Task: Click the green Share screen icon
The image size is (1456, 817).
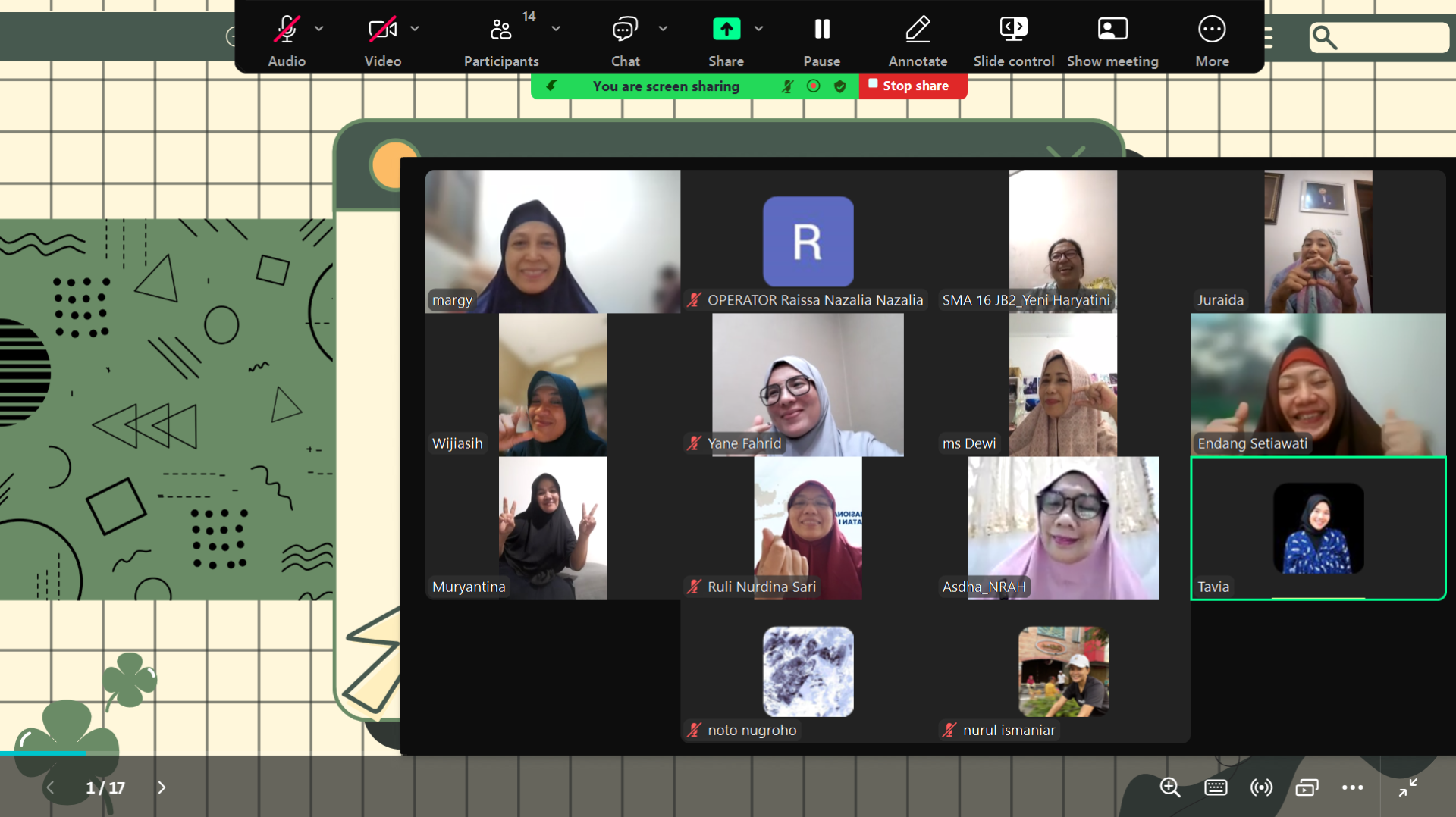Action: pyautogui.click(x=726, y=30)
